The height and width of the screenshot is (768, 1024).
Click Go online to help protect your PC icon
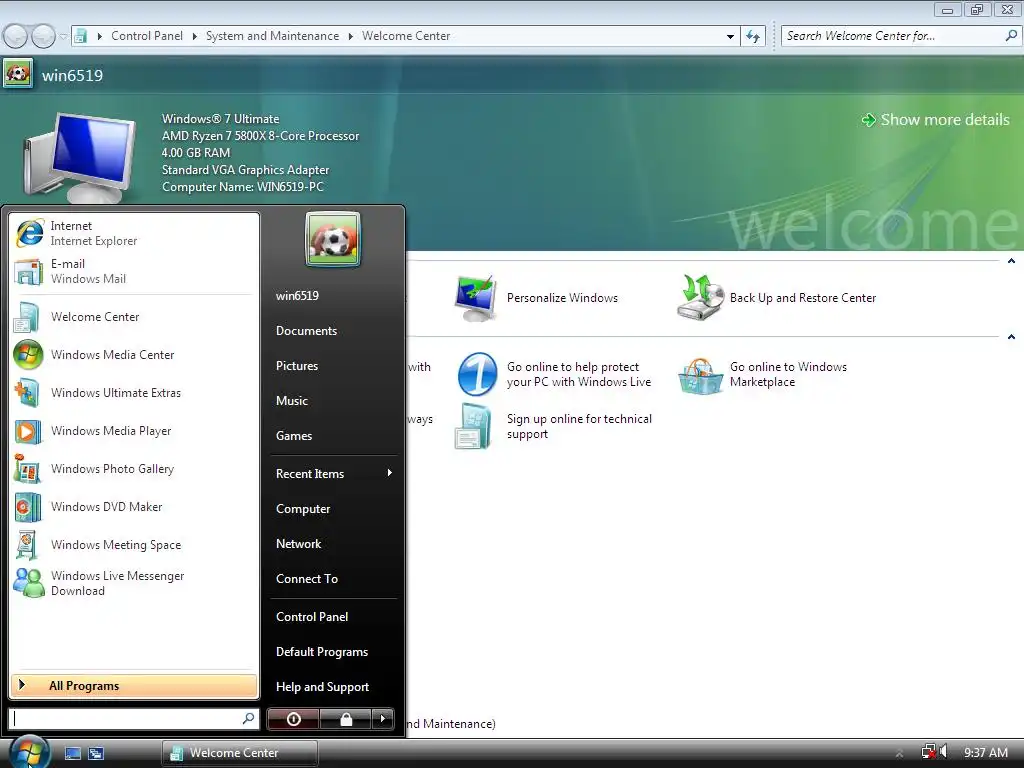[x=477, y=374]
